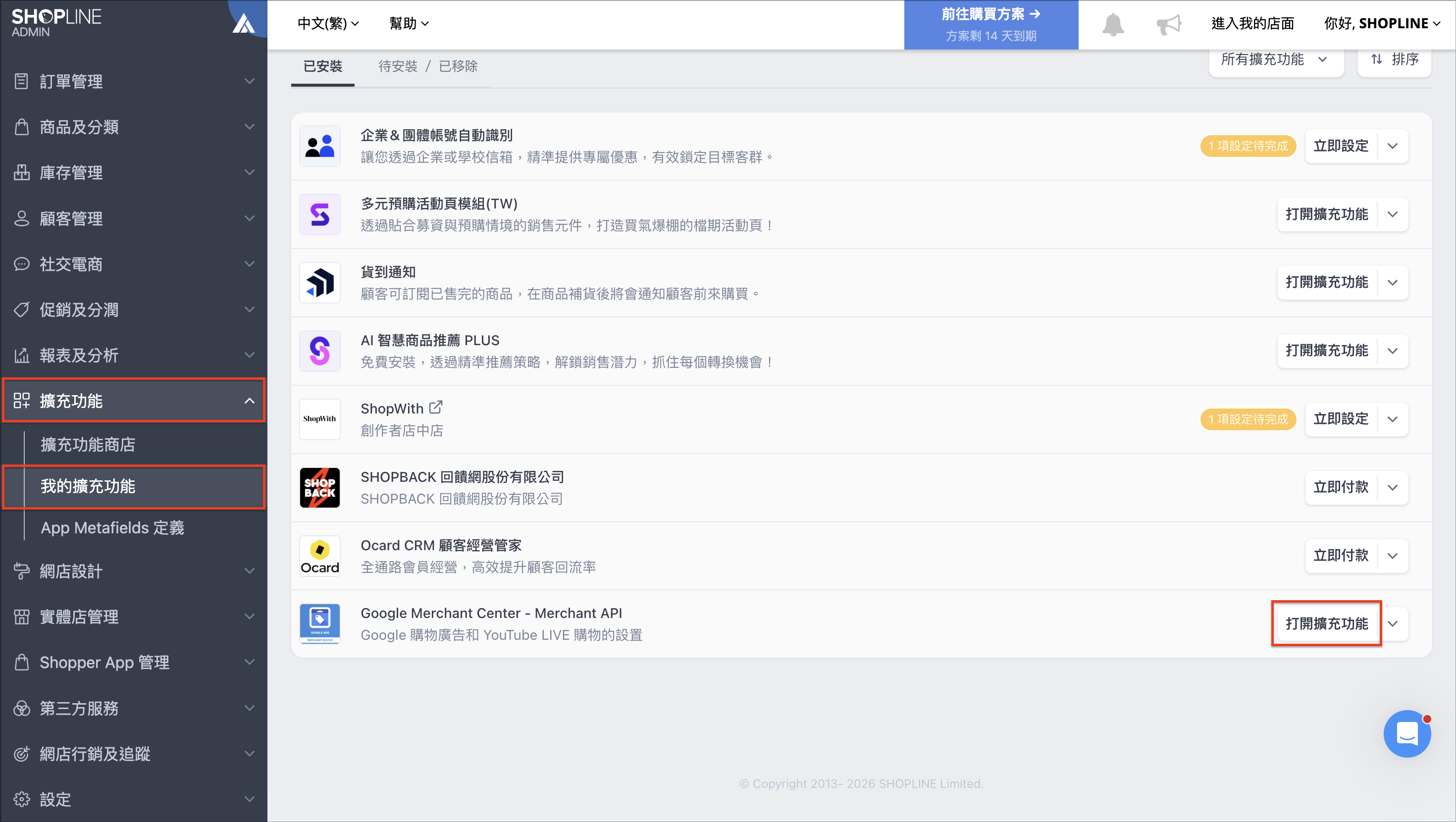
Task: Click the AI 智慧商品推薦 PLUS app icon
Action: click(320, 351)
